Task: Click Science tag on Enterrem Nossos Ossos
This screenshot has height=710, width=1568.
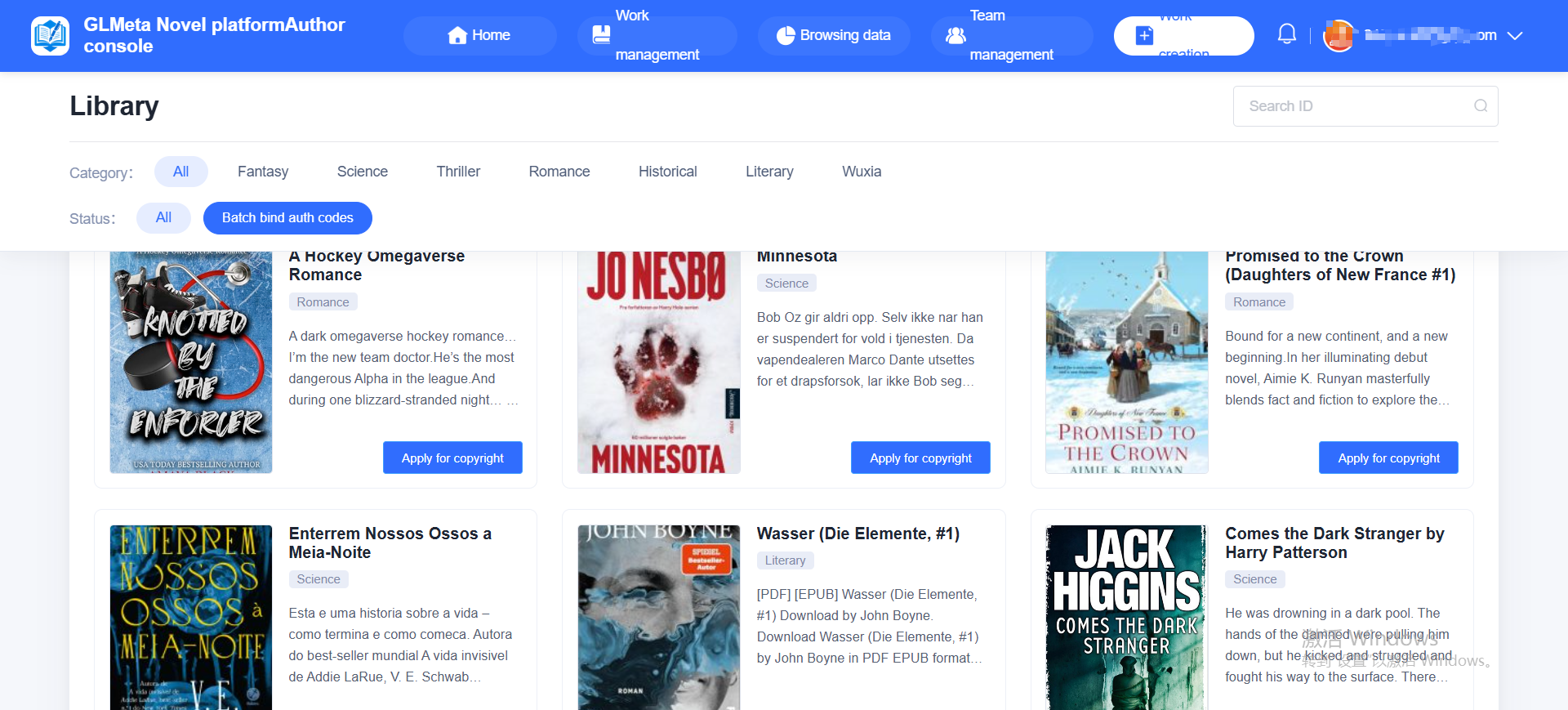Action: point(318,579)
